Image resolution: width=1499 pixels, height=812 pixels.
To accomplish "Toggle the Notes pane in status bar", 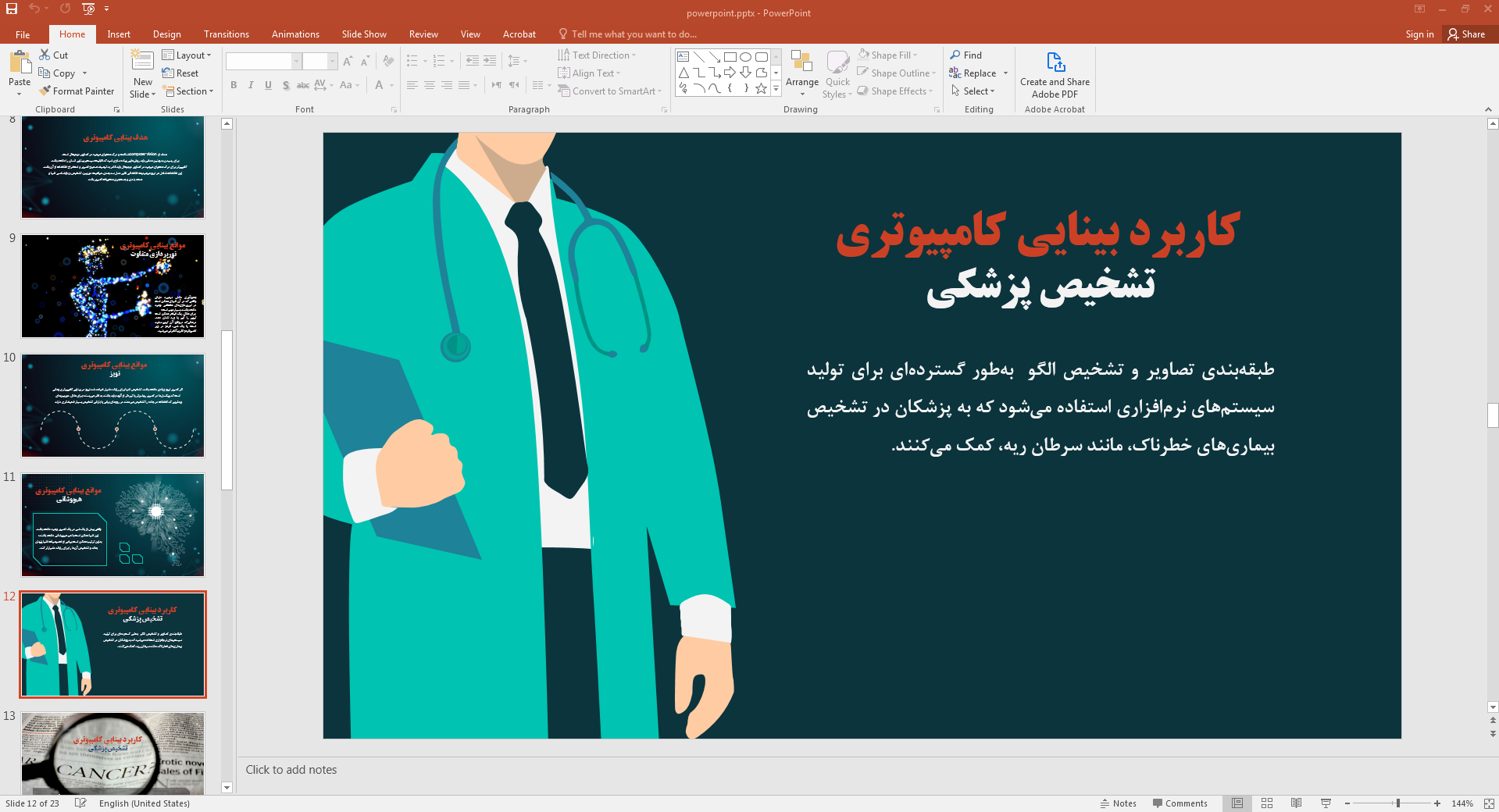I will coord(1119,803).
